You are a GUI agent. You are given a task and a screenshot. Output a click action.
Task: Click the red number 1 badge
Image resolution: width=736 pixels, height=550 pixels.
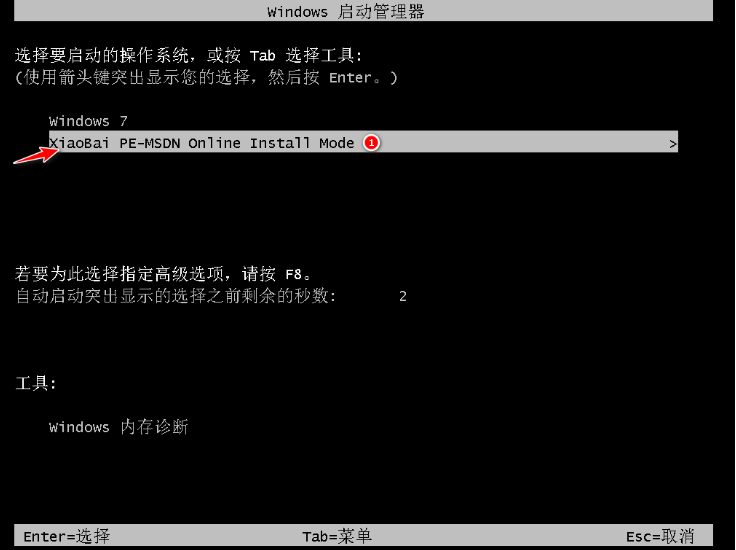point(371,142)
